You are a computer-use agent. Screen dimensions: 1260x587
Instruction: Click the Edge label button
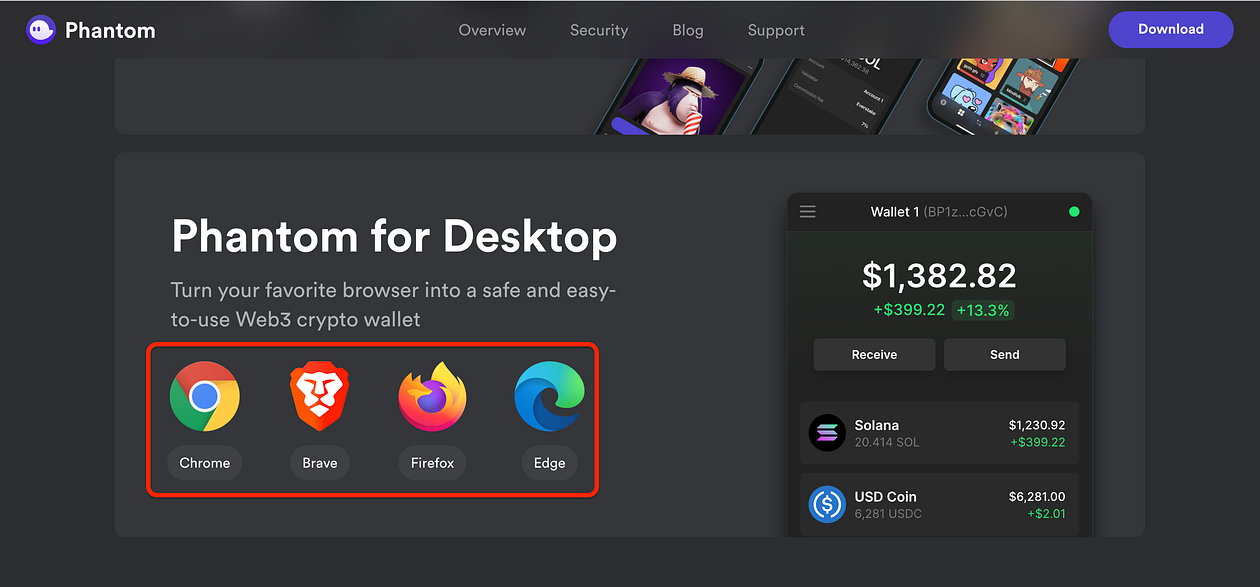(x=549, y=463)
